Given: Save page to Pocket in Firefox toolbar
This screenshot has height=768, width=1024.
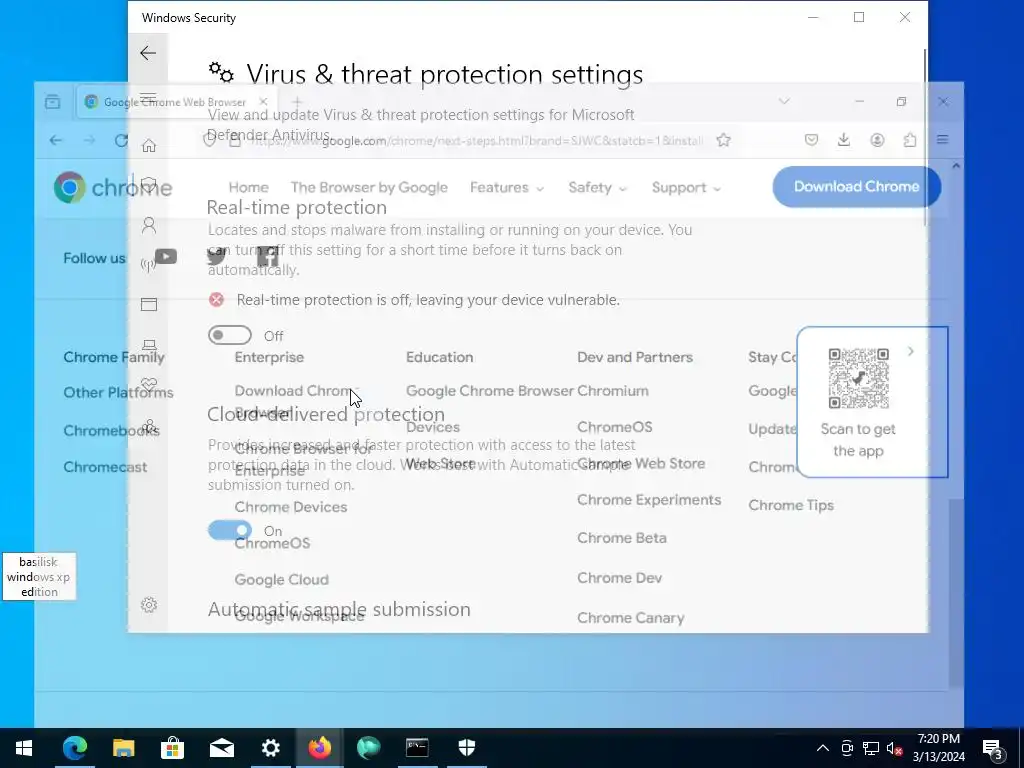Looking at the screenshot, I should [x=811, y=140].
